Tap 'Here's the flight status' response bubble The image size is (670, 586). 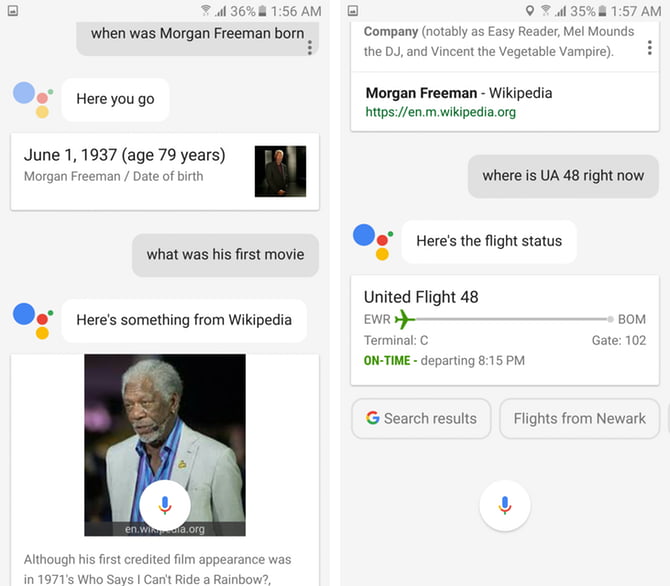(x=489, y=241)
